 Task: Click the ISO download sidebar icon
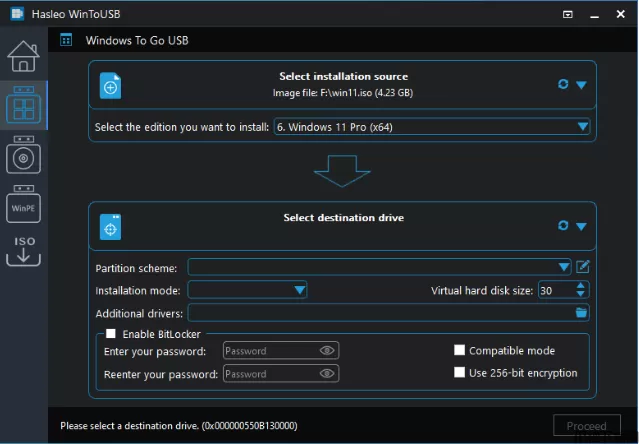click(x=23, y=251)
